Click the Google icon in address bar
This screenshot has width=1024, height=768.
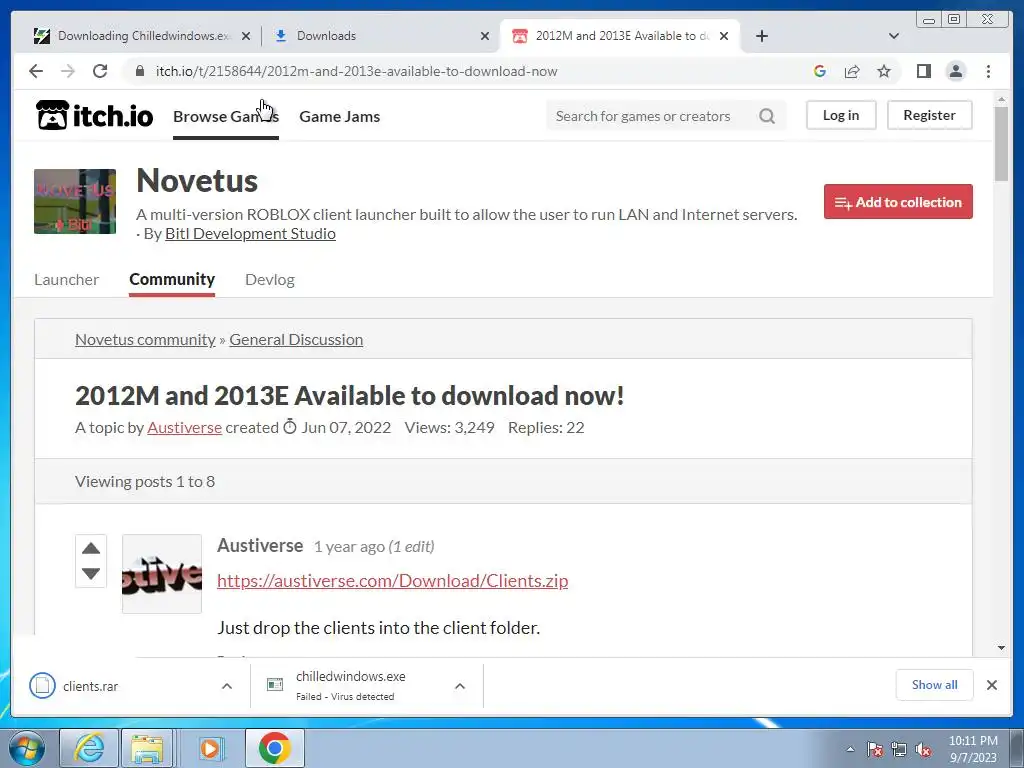click(820, 71)
